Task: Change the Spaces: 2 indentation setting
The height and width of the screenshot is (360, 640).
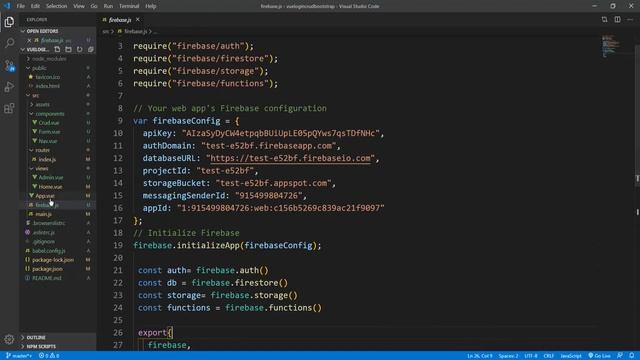Action: (x=508, y=356)
